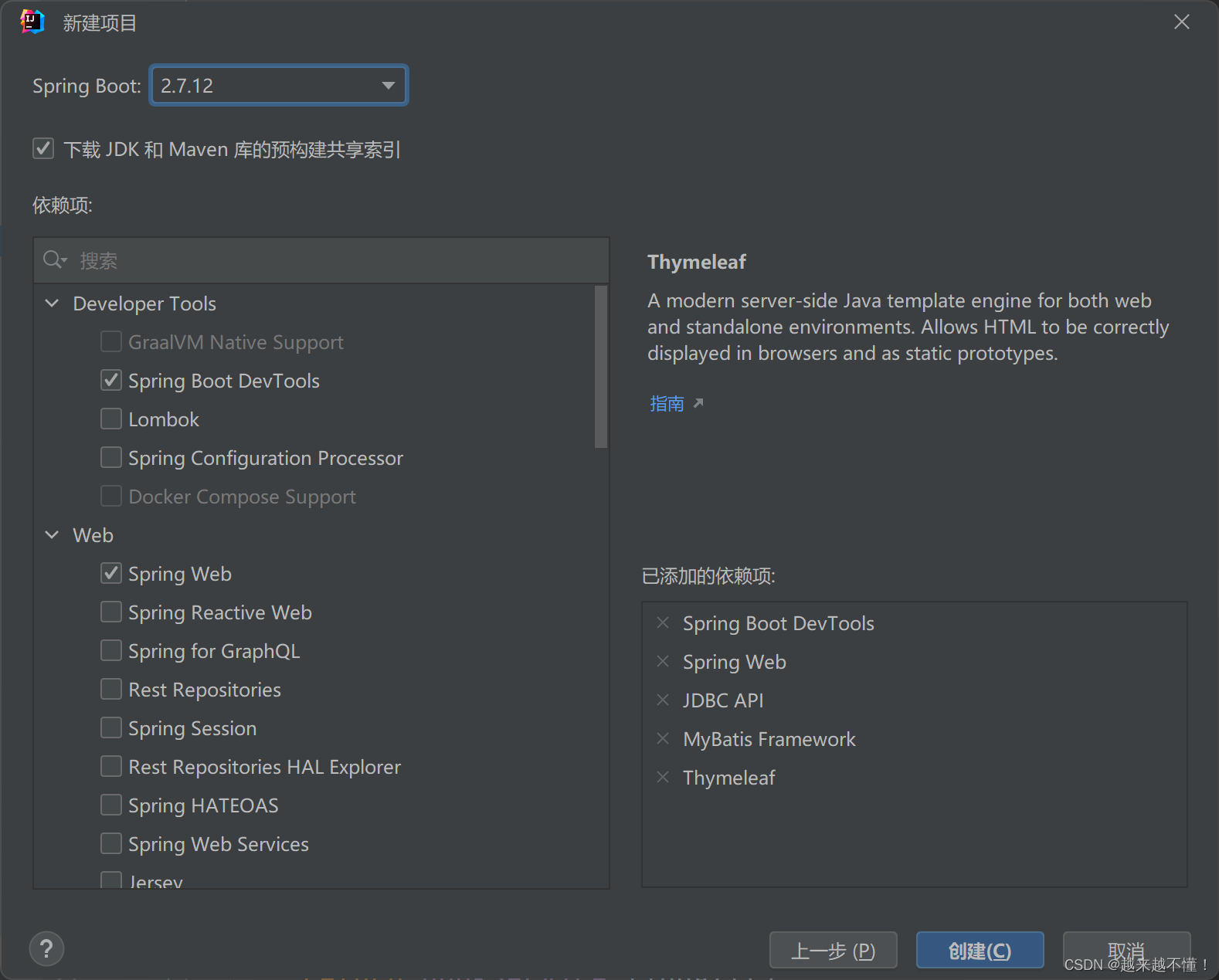
Task: Enable Spring Session dependency
Action: [x=111, y=727]
